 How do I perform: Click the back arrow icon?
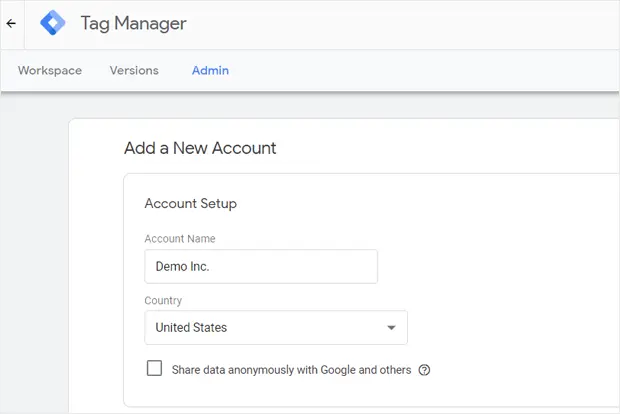(x=11, y=24)
